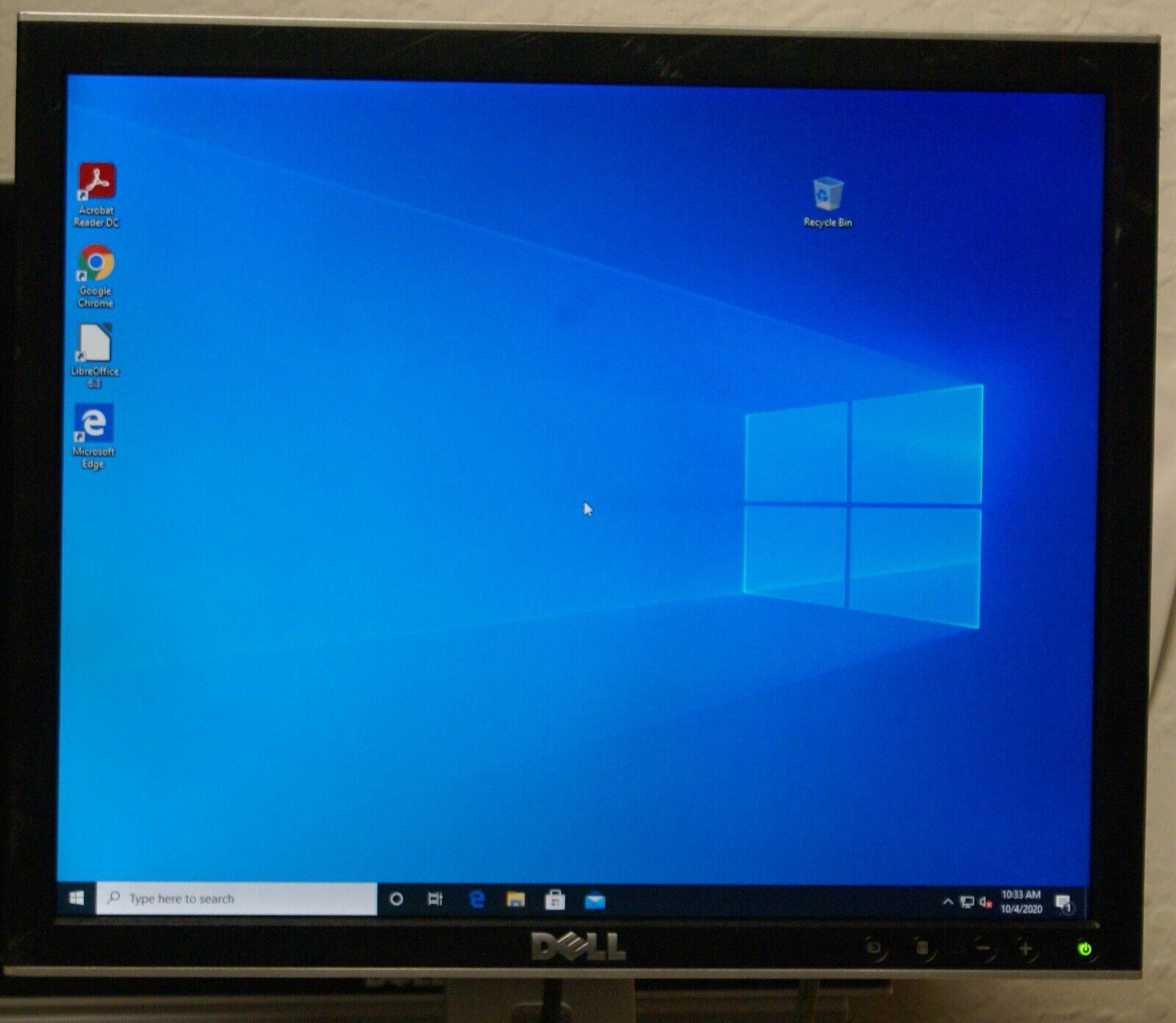The height and width of the screenshot is (1023, 1176).
Task: Open File Explorer from the taskbar
Action: (516, 900)
